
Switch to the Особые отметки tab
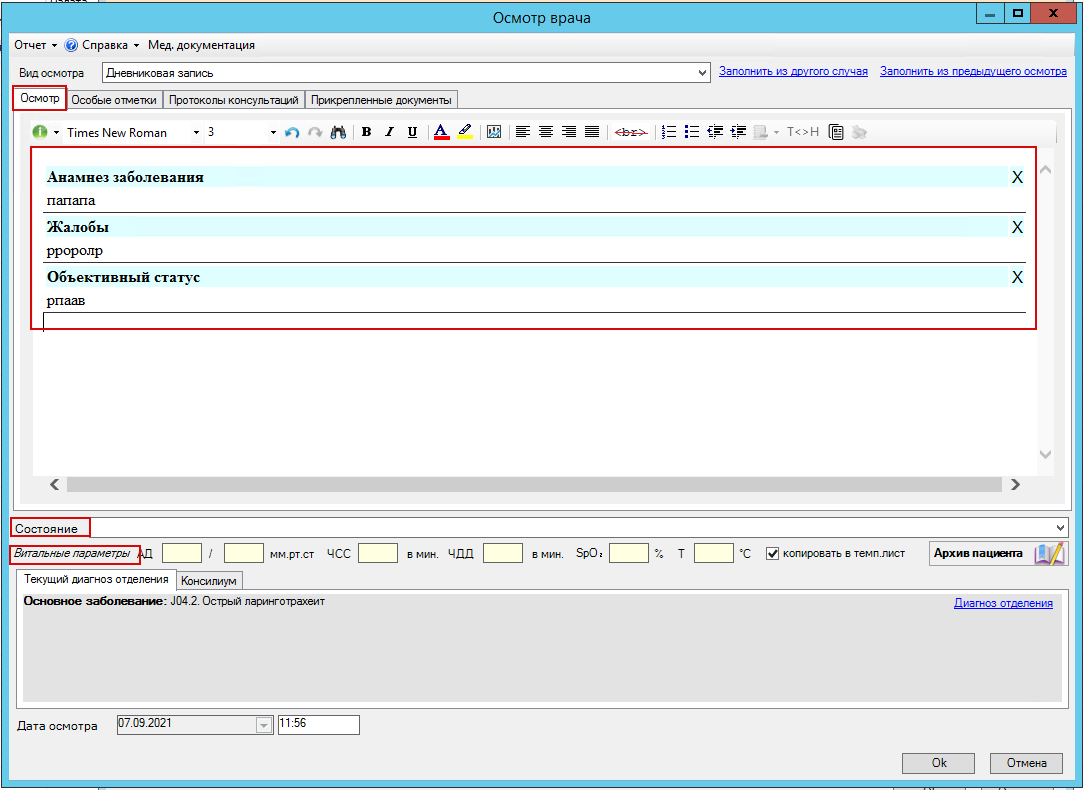[114, 100]
